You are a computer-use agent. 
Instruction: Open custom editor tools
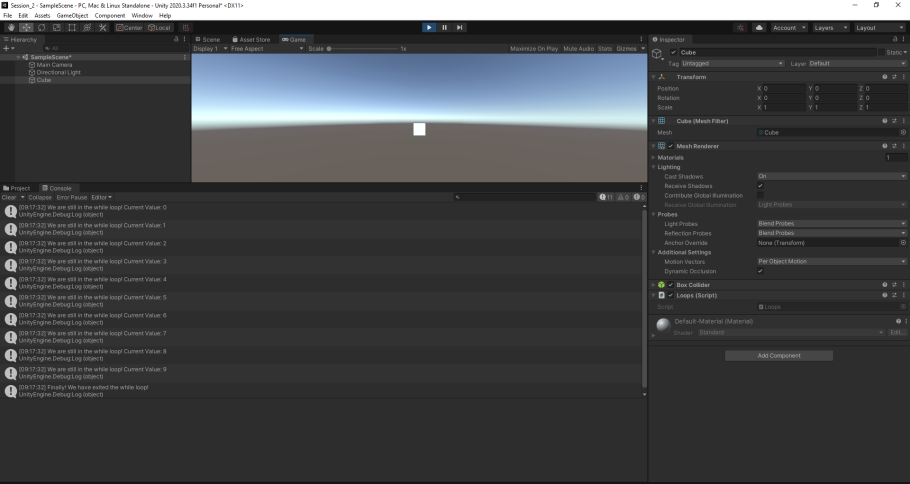[x=102, y=27]
